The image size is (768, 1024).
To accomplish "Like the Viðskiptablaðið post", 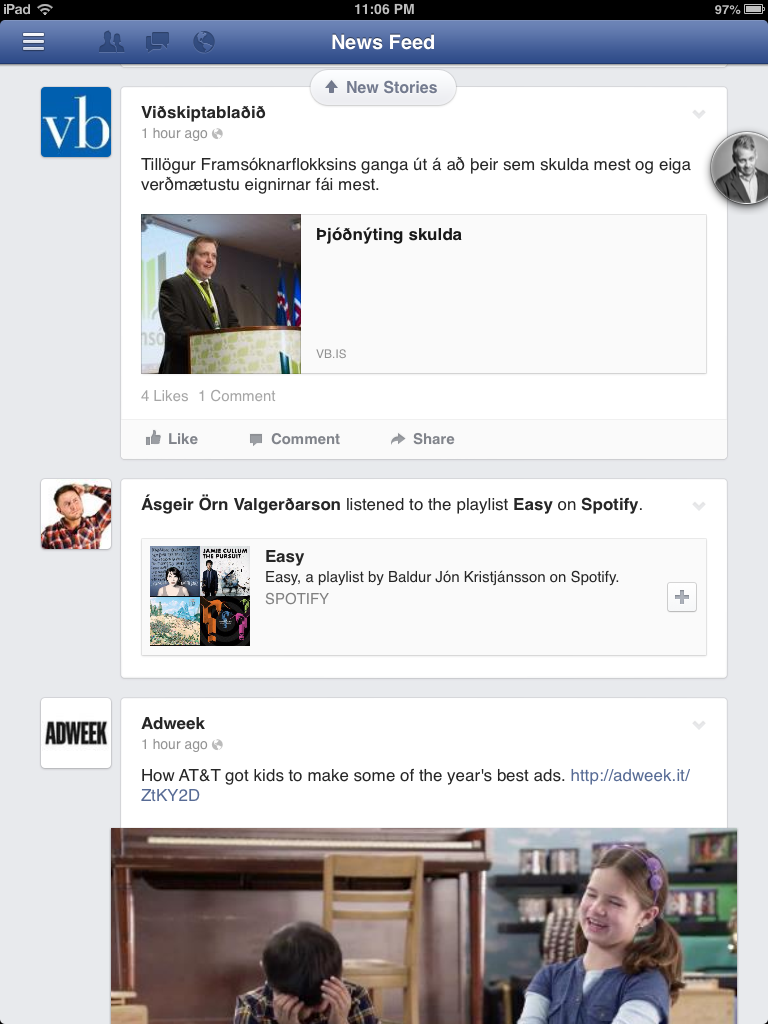I will (x=172, y=439).
